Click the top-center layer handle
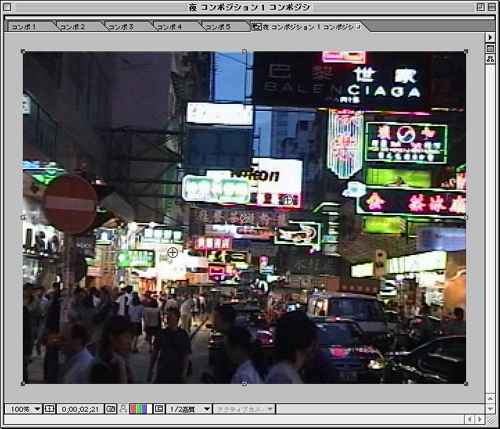The height and width of the screenshot is (429, 500). pos(244,51)
